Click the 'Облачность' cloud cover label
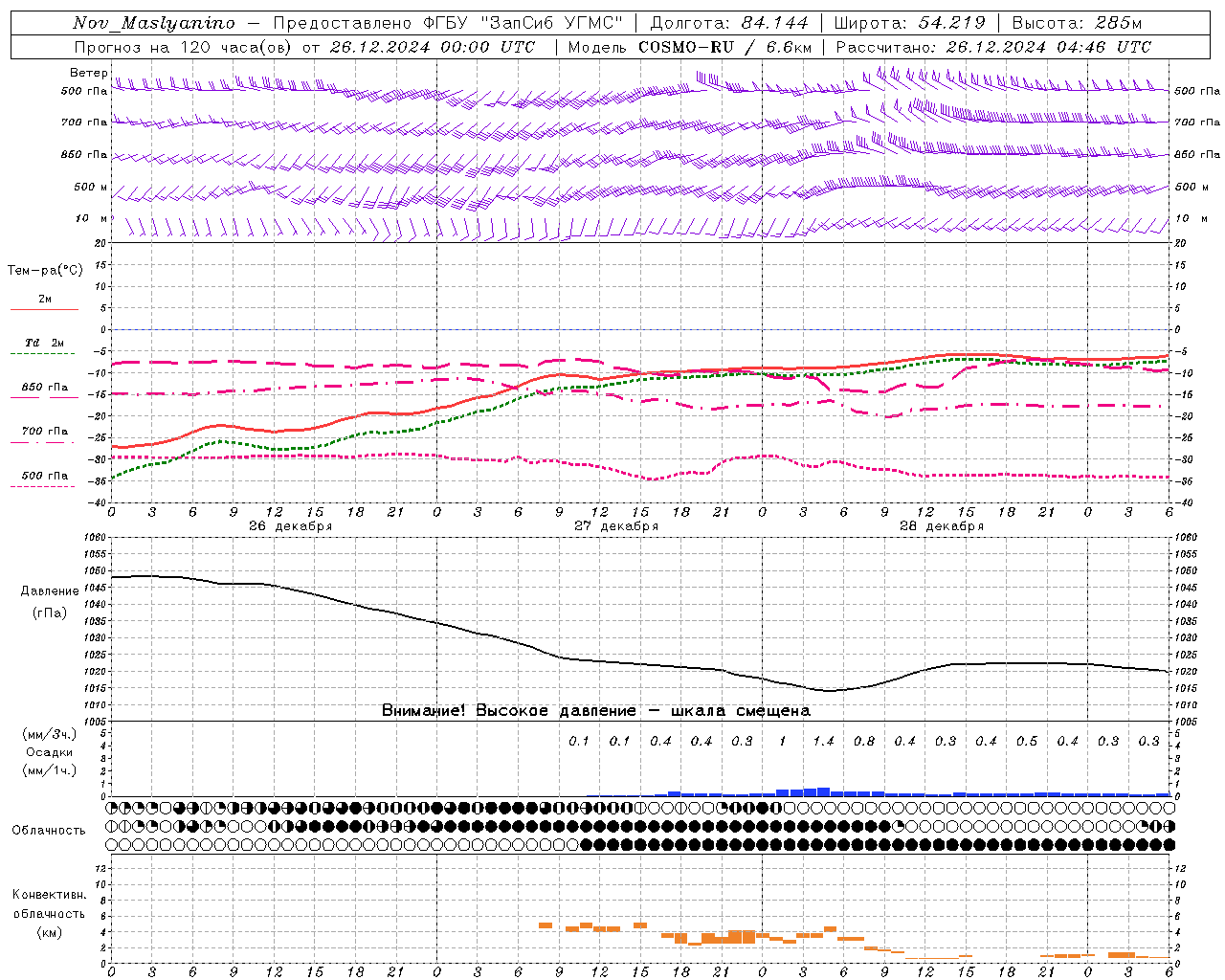The width and height of the screenshot is (1225, 980). click(x=49, y=831)
